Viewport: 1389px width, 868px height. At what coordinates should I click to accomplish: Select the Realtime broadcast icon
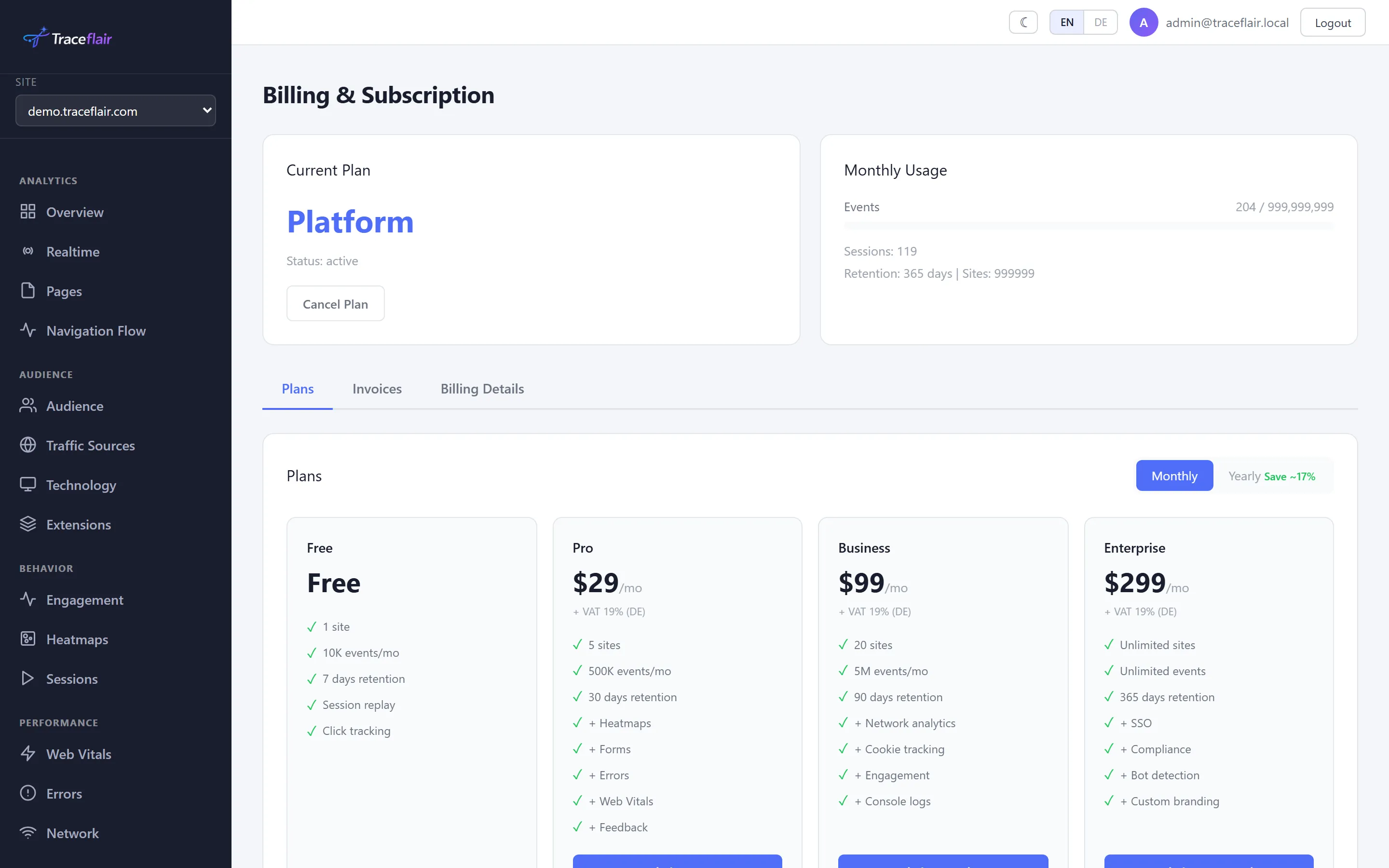pos(27,251)
